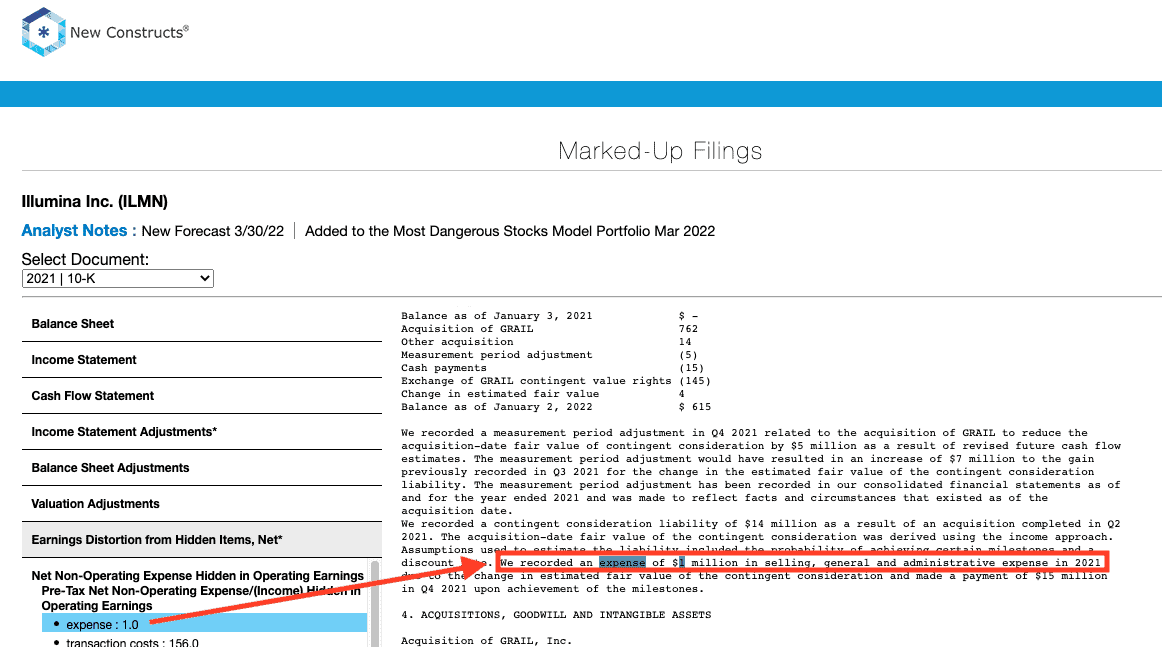Click 'Measurement period adjustment' table row
1162x647 pixels.
coord(549,355)
